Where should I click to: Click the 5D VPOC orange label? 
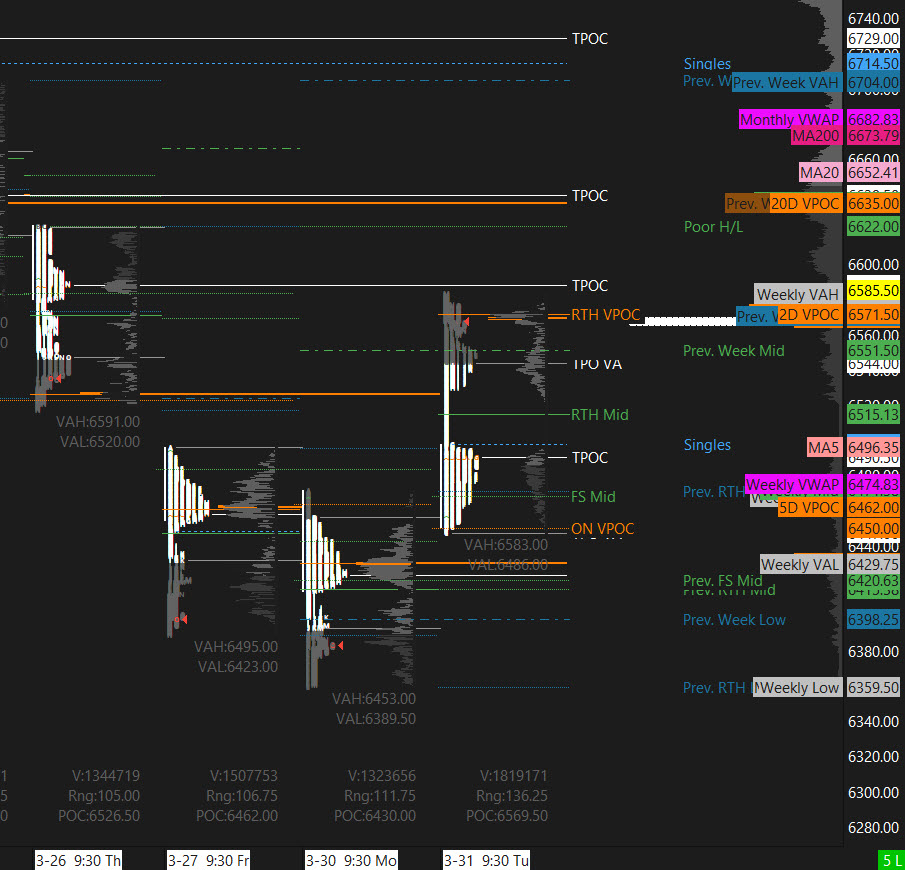point(809,508)
